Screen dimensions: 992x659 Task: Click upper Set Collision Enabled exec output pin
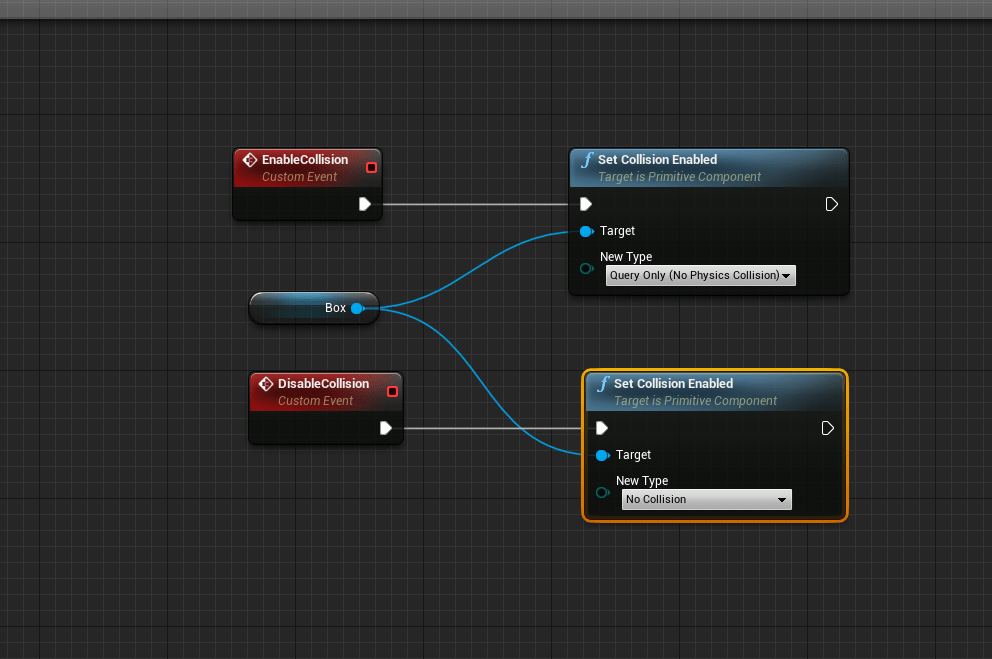tap(831, 204)
